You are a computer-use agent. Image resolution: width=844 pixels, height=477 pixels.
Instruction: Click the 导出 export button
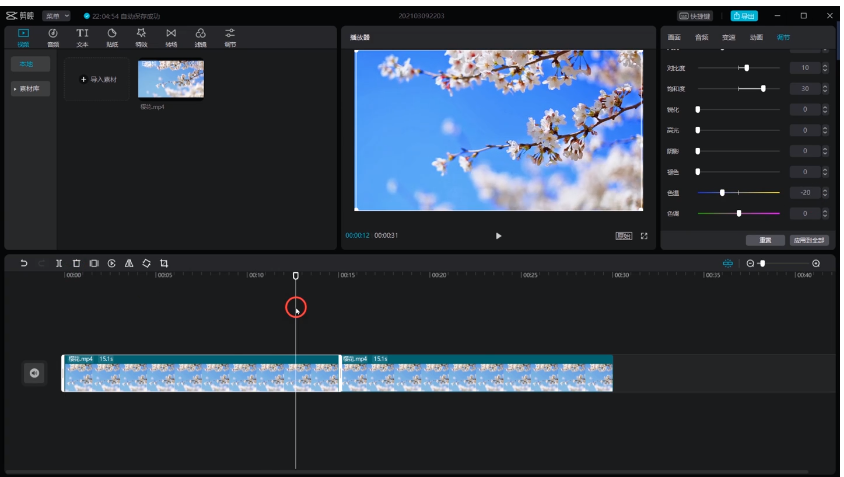click(x=743, y=16)
